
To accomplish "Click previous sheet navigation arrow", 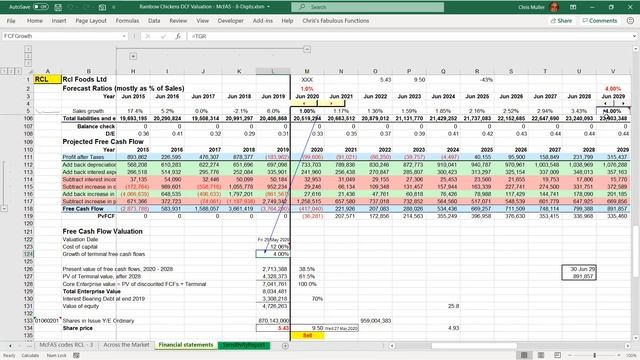I will 10,346.
